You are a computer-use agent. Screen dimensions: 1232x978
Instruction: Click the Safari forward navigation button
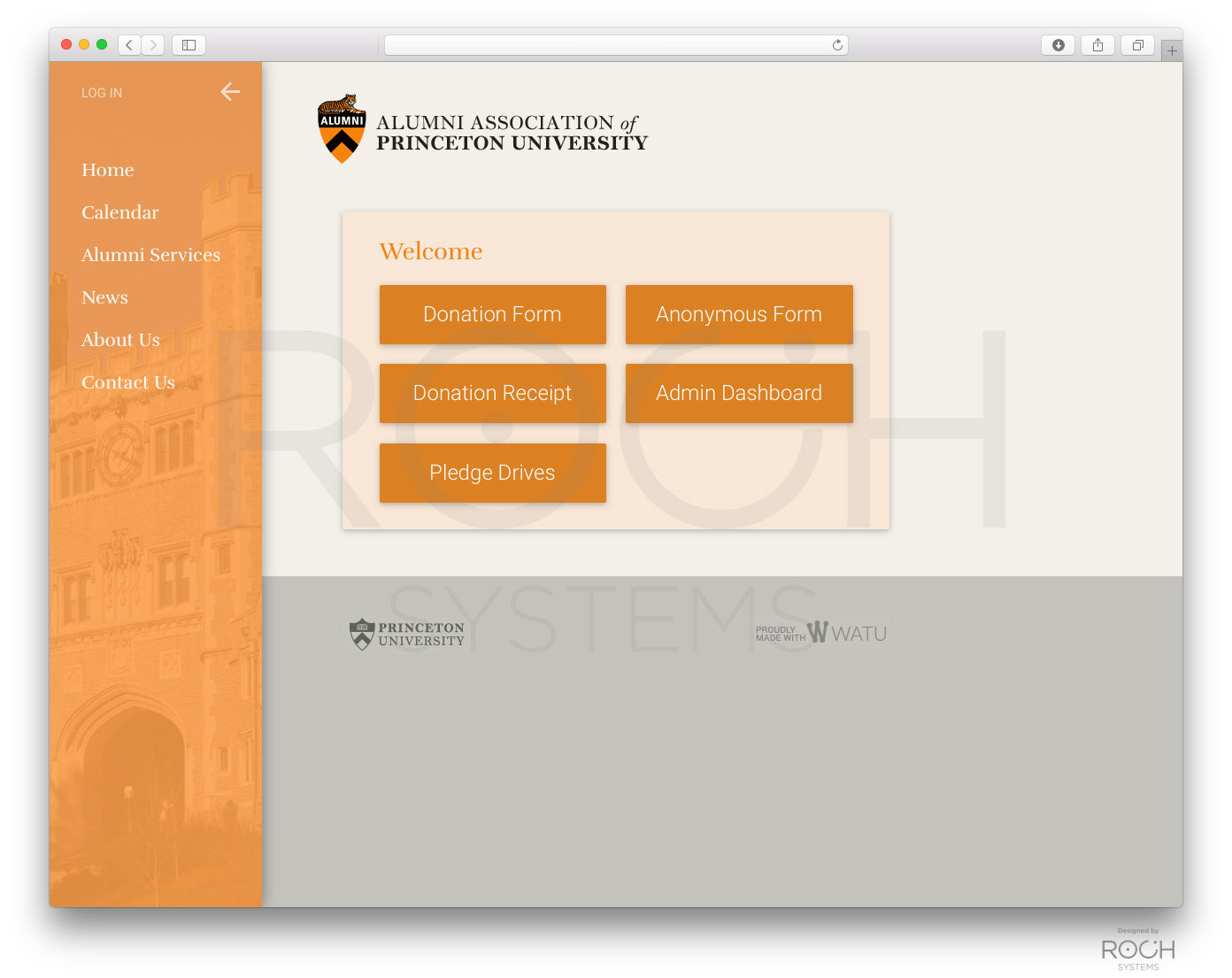pos(153,45)
